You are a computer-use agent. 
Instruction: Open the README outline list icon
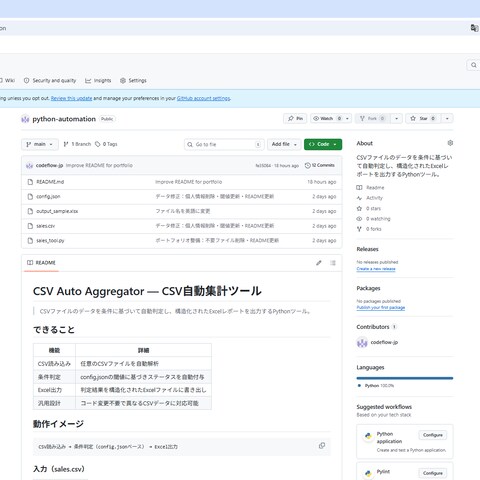(333, 263)
